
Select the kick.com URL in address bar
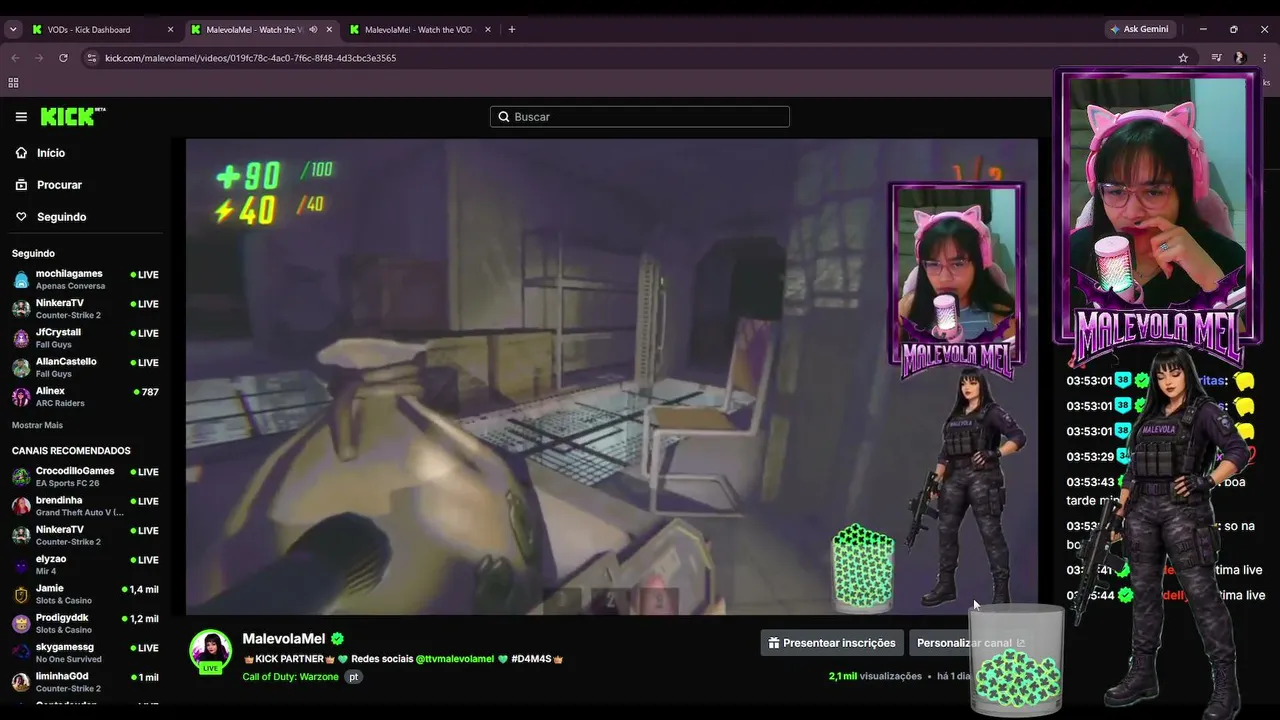pyautogui.click(x=250, y=58)
